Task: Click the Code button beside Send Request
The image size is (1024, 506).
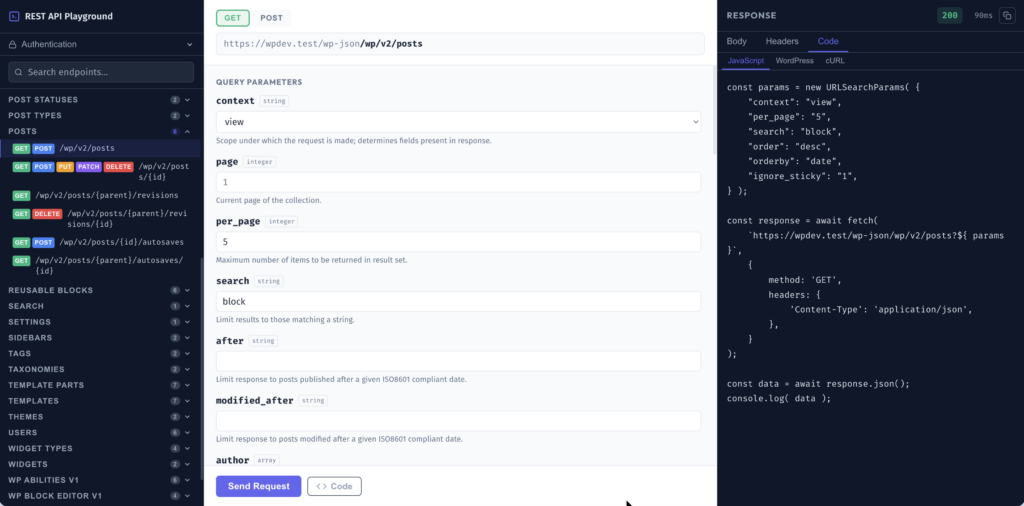Action: (x=334, y=486)
